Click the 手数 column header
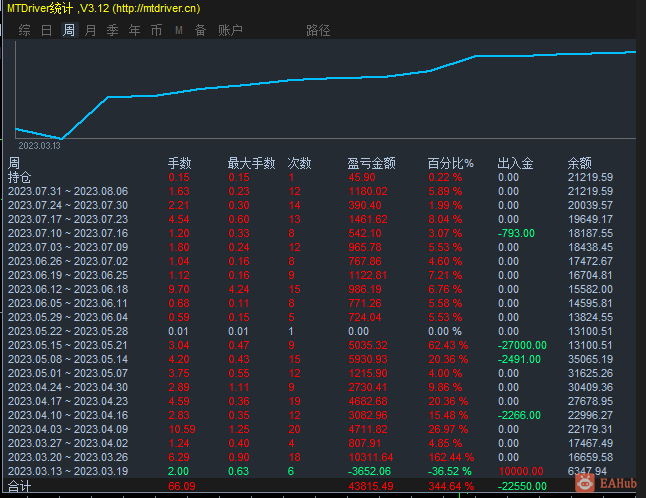The width and height of the screenshot is (646, 498). click(180, 163)
